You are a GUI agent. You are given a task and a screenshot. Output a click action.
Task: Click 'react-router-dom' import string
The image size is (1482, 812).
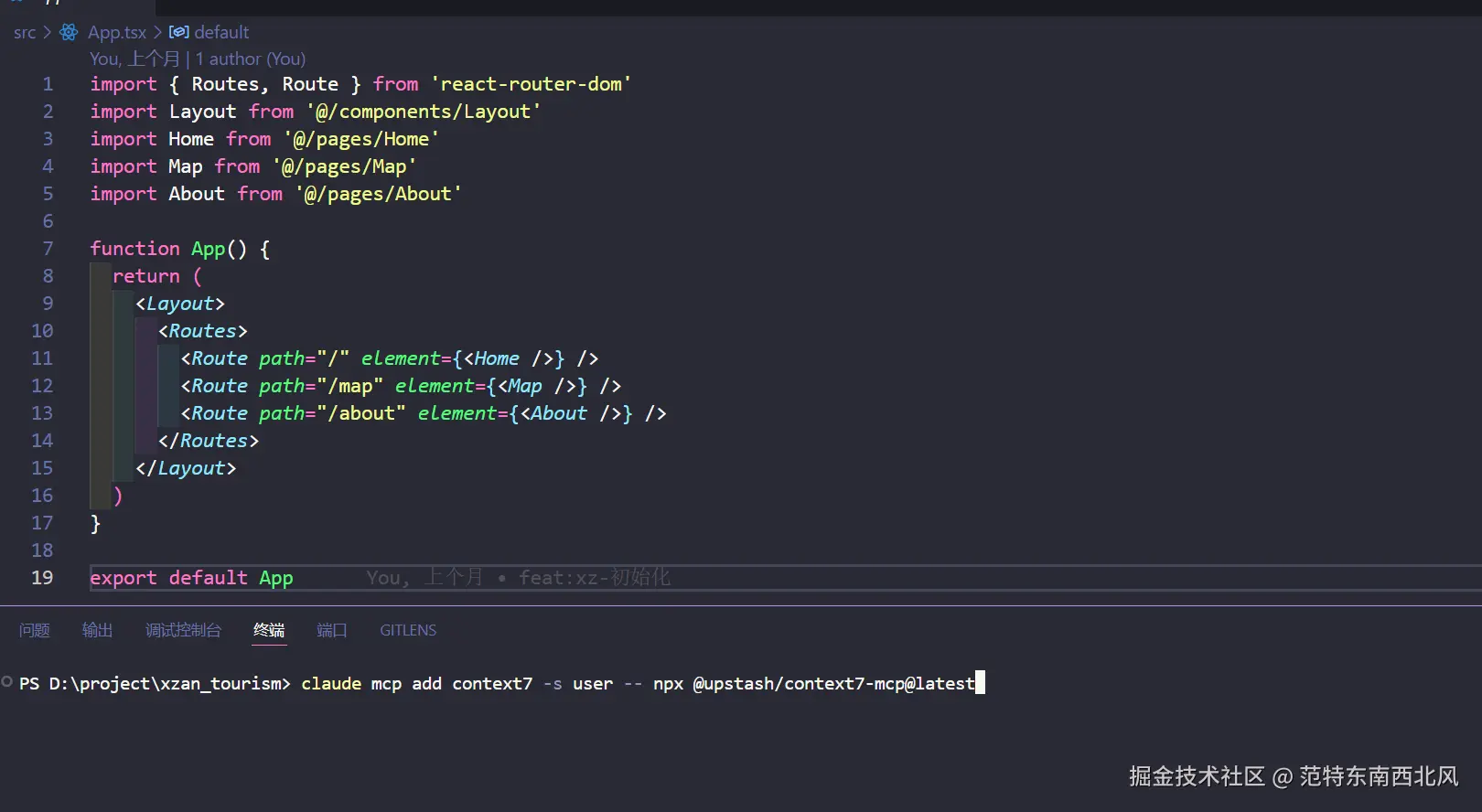(531, 84)
